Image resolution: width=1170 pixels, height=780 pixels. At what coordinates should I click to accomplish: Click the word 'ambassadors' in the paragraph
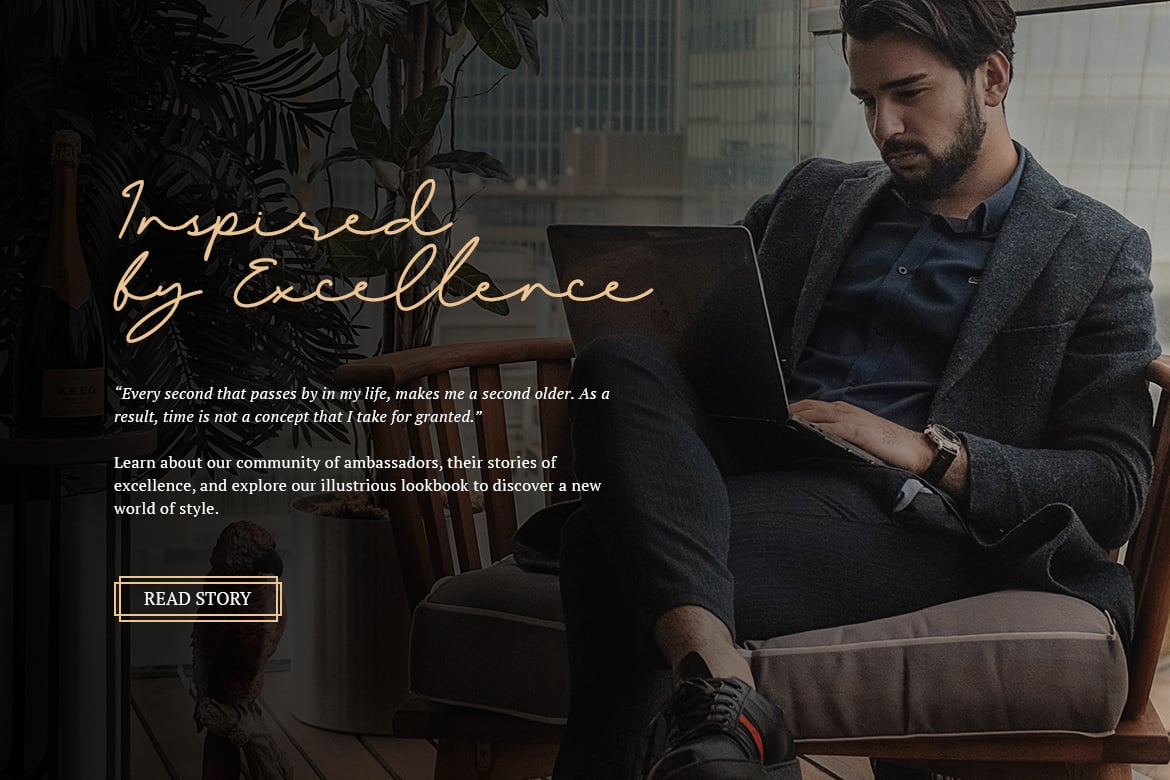pyautogui.click(x=392, y=463)
